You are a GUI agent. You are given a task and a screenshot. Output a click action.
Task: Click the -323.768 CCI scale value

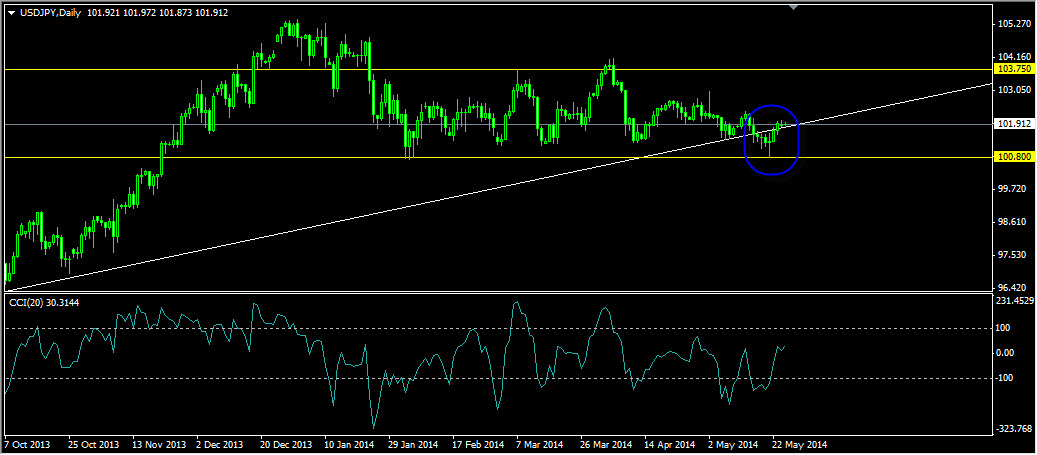(1014, 429)
